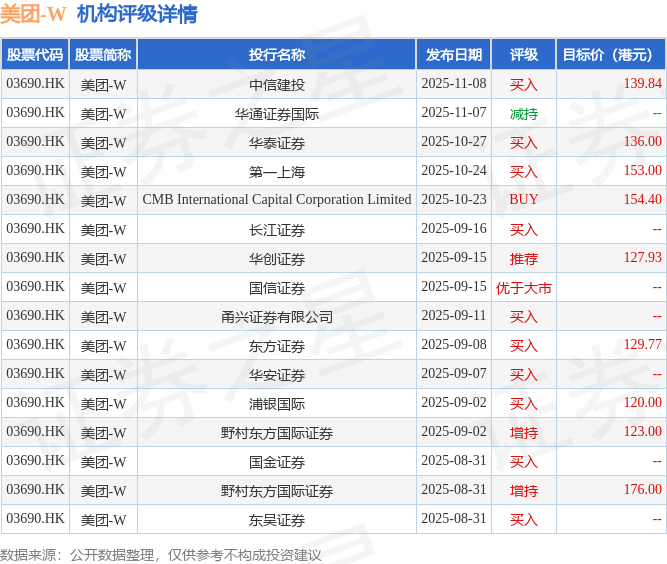Click the BUY rating
Image resolution: width=667 pixels, height=564 pixels.
[524, 199]
